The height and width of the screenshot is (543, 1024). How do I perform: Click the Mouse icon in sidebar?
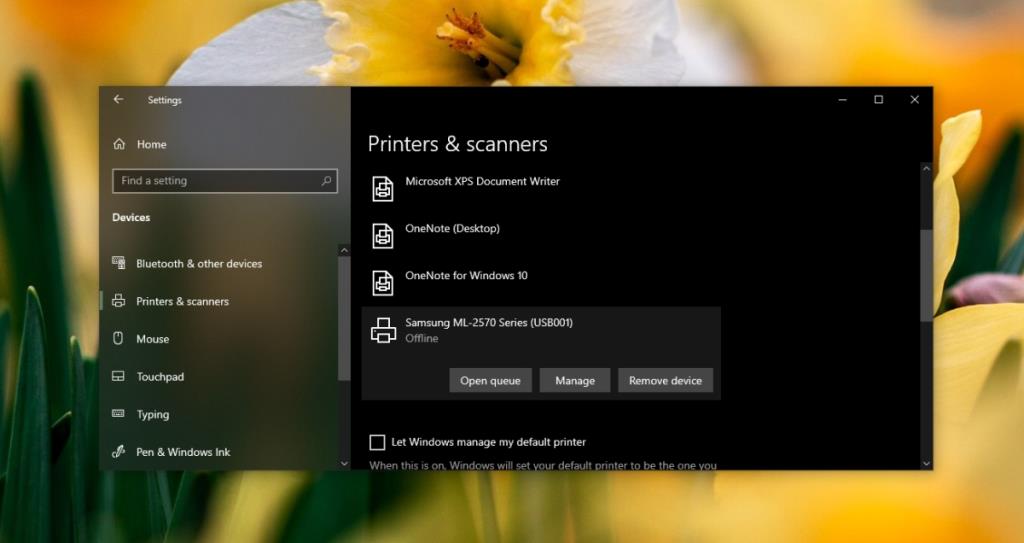[x=118, y=339]
